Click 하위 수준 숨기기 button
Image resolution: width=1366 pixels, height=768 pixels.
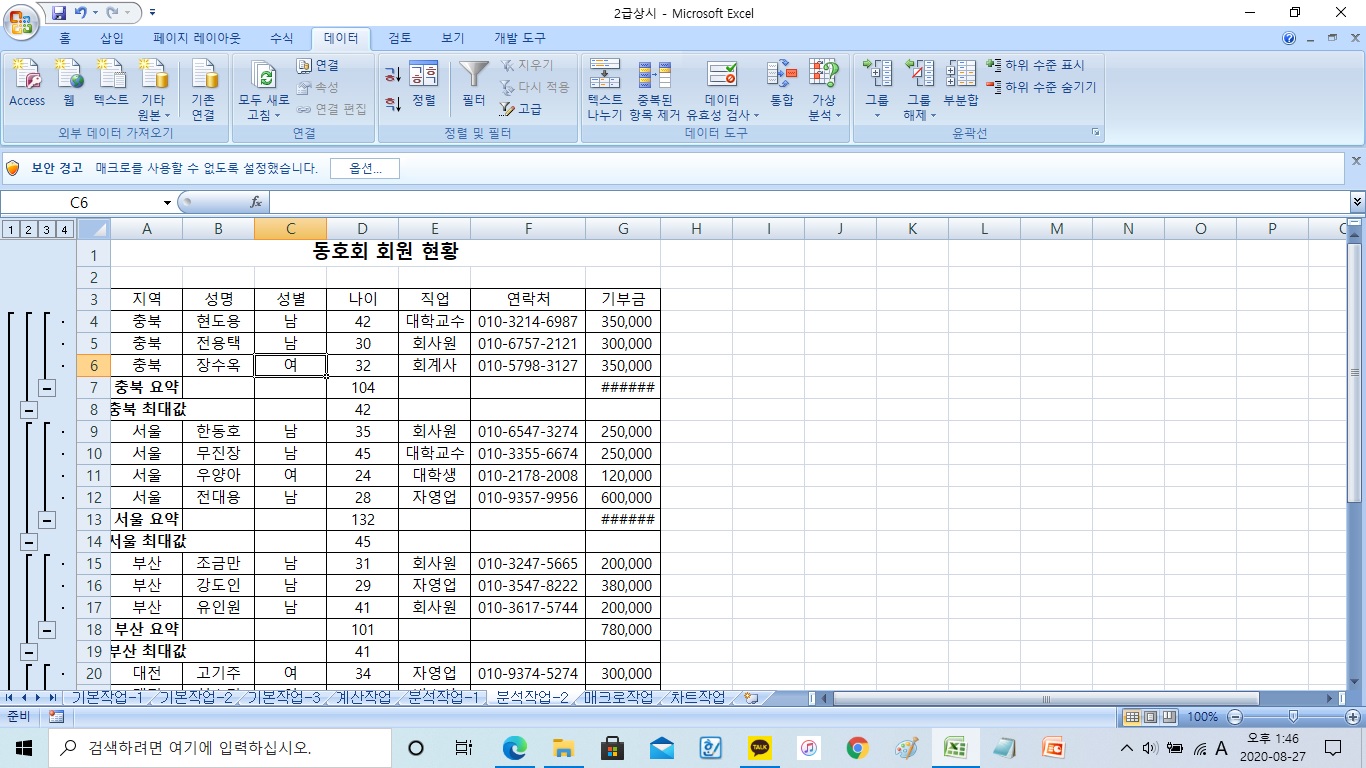(1042, 87)
